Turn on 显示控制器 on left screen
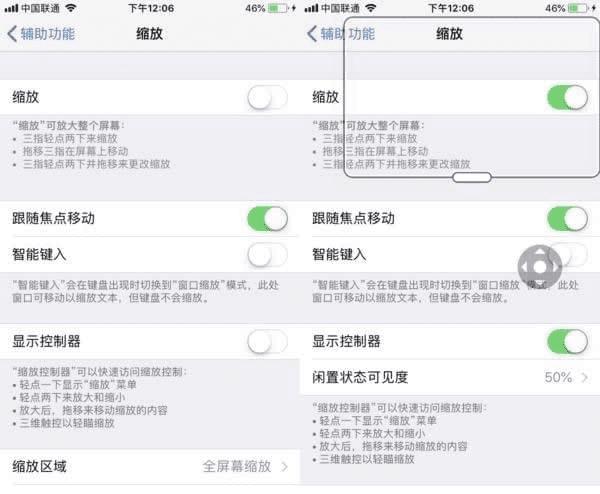The image size is (600, 494). (x=267, y=341)
